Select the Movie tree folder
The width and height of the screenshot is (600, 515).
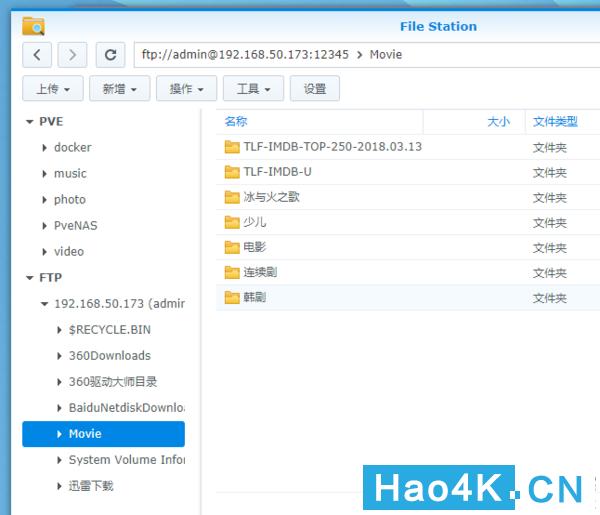(x=85, y=434)
